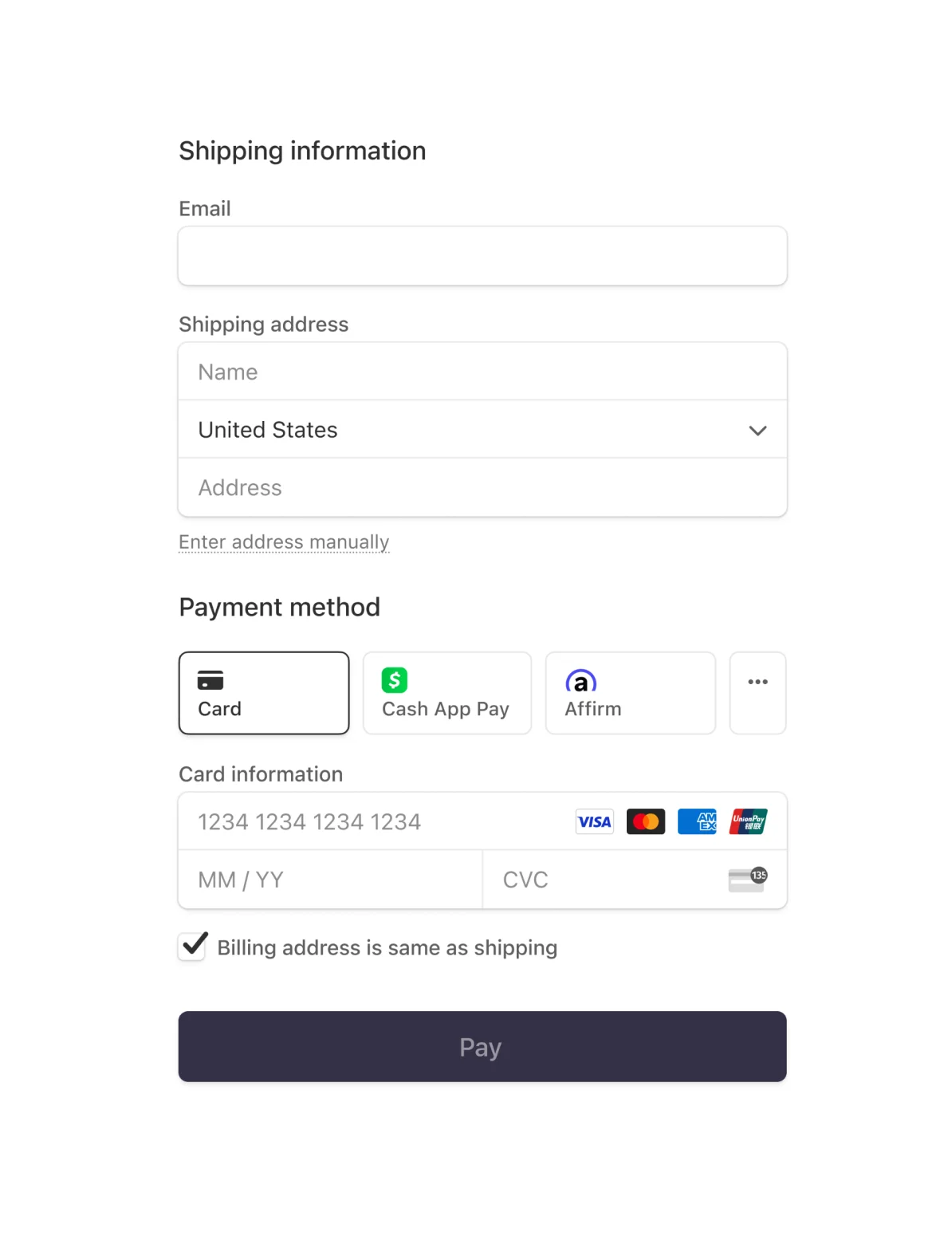Select the Affirm payment icon

(x=580, y=683)
